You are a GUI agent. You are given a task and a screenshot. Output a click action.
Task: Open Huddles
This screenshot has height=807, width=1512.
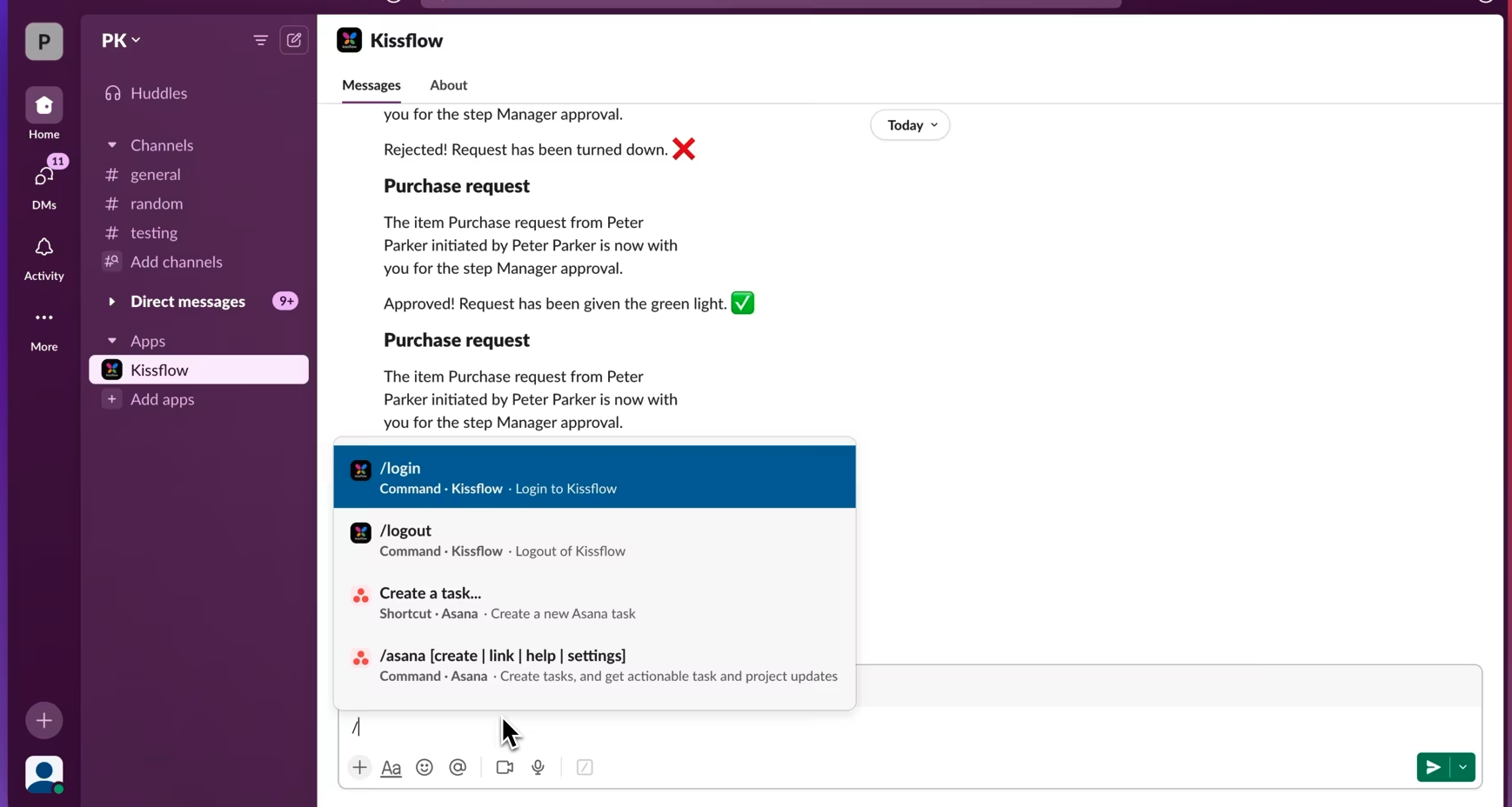[x=198, y=93]
